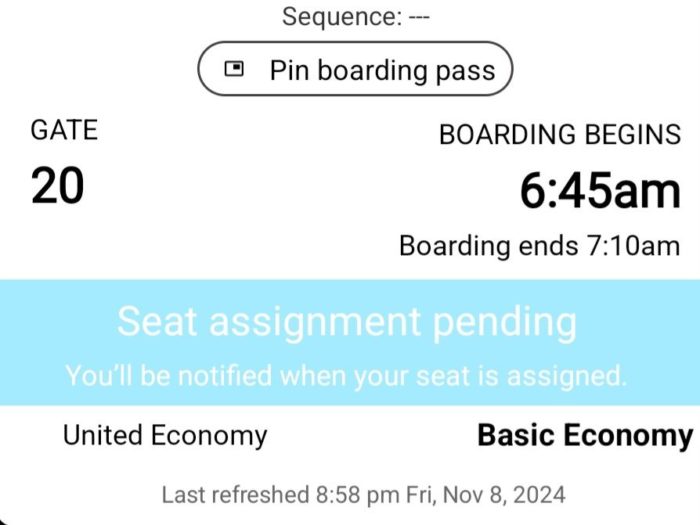The image size is (700, 525).
Task: Tap the 6:45am boarding time
Action: 600,191
